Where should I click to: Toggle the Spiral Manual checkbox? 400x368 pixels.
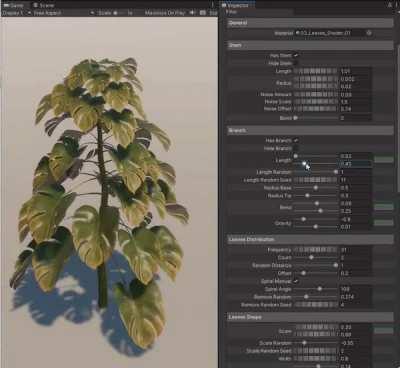coord(296,281)
